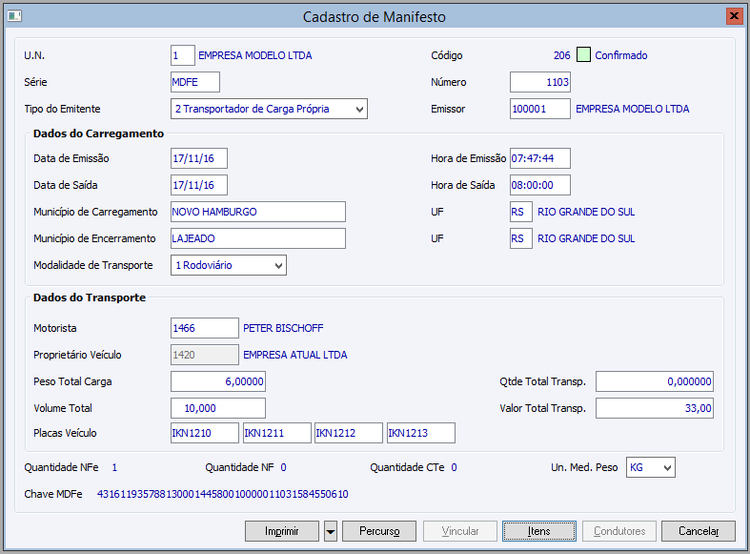750x554 pixels.
Task: Click the Hora de Saída time field
Action: pyautogui.click(x=540, y=185)
